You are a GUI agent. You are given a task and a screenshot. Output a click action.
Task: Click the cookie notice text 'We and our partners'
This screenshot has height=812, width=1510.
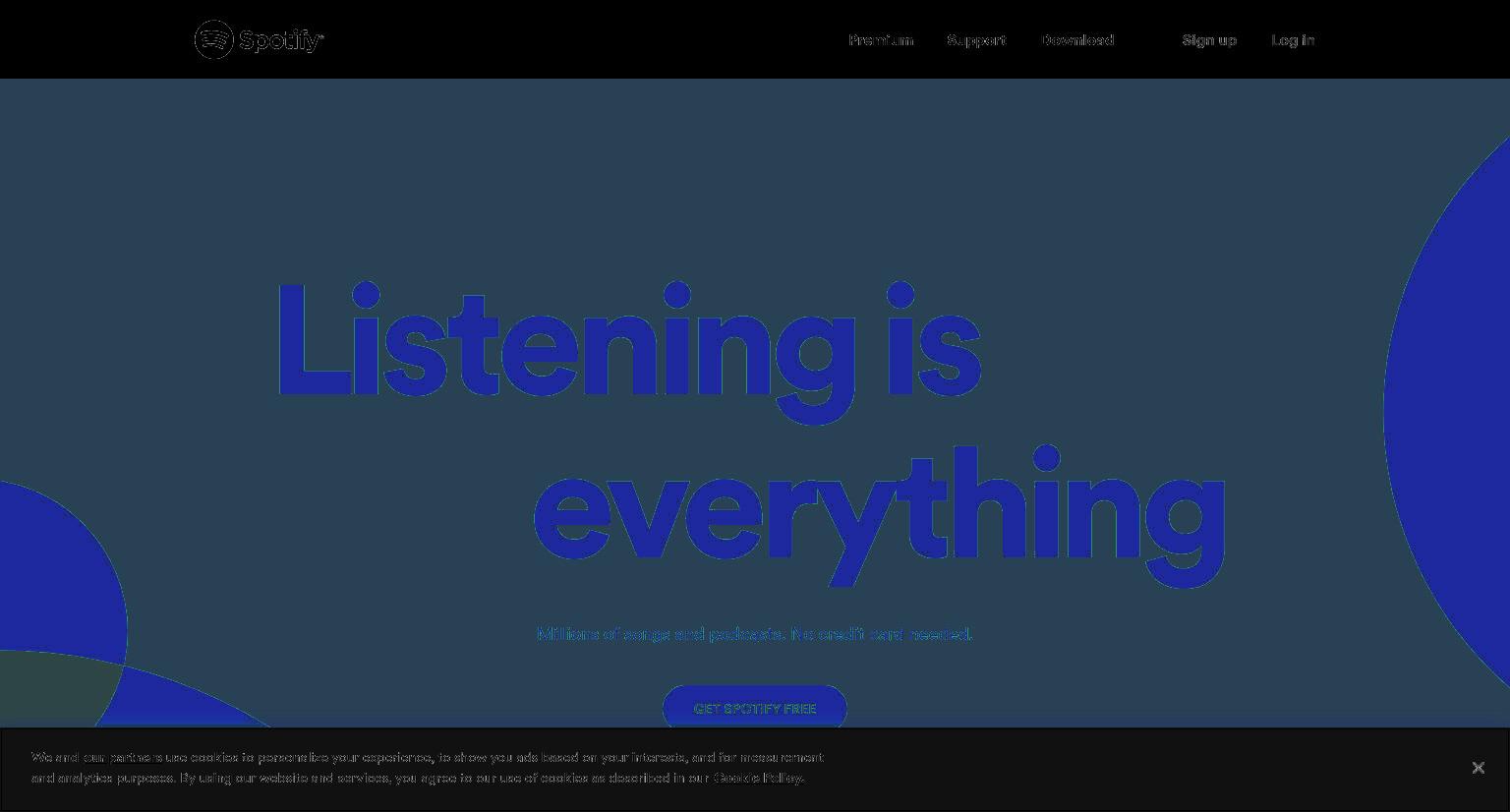pyautogui.click(x=96, y=757)
